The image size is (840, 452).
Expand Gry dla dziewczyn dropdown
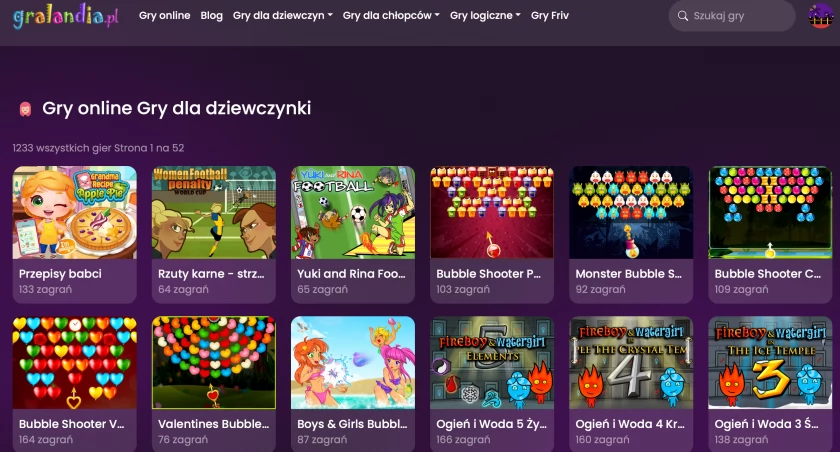tap(282, 16)
